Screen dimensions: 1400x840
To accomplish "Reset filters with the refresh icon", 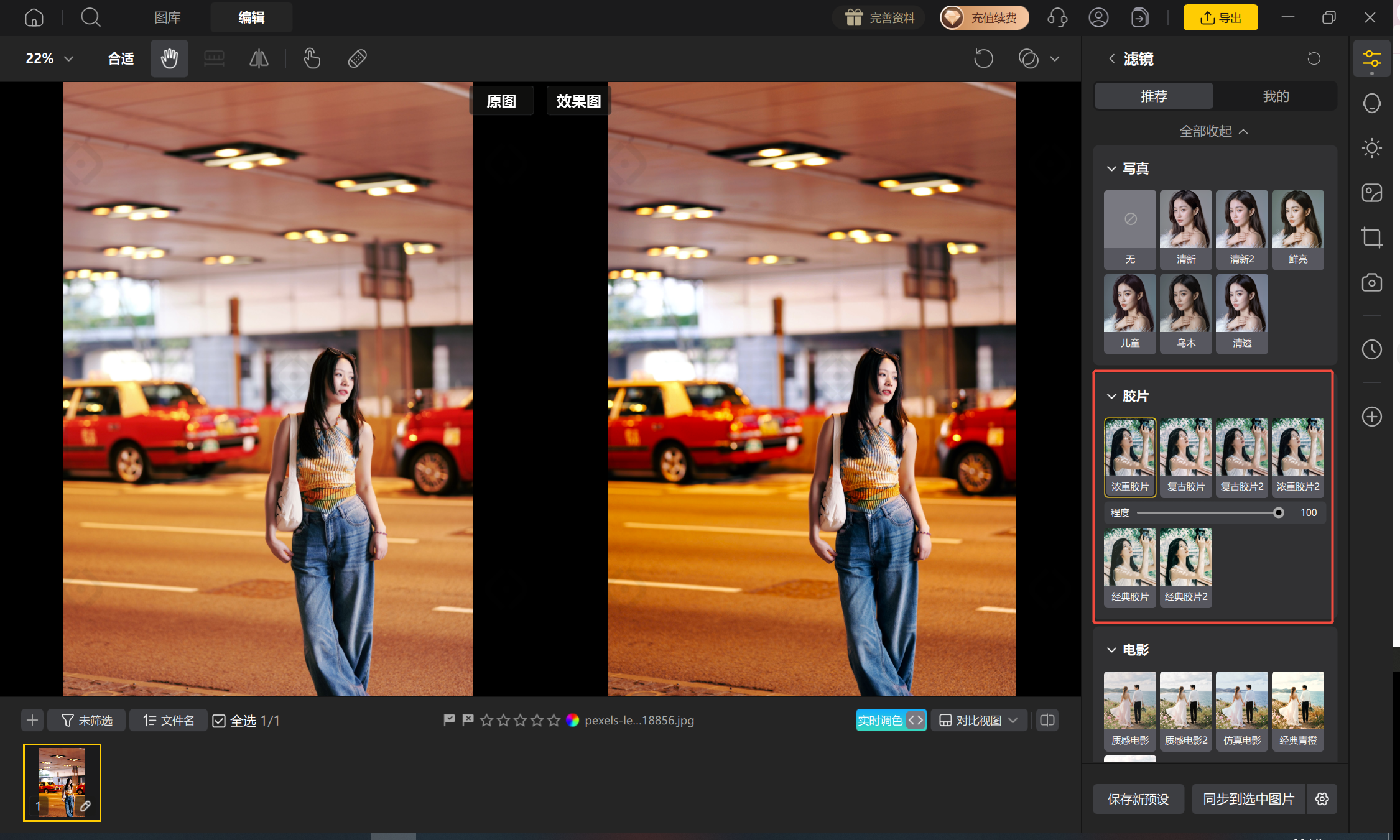I will [1314, 58].
